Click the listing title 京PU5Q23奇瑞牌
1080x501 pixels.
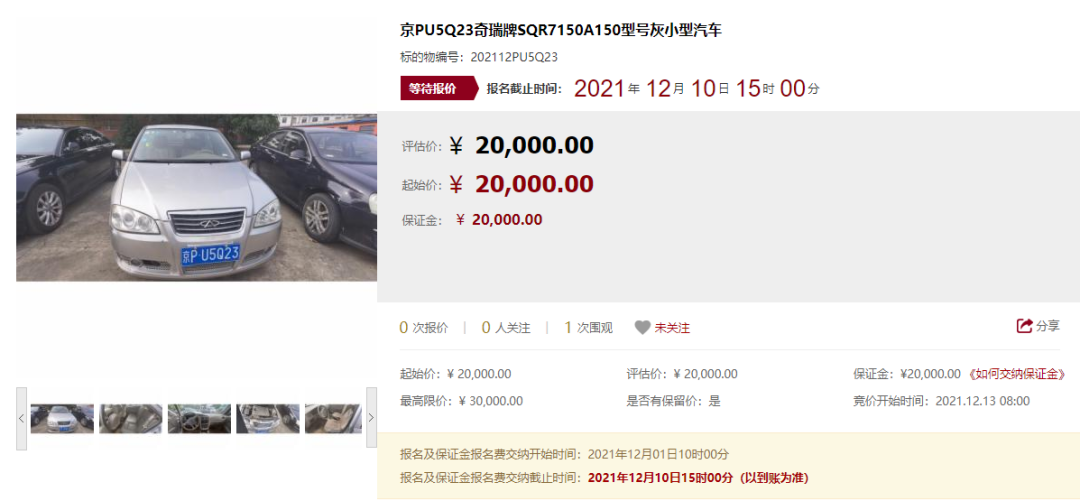point(561,30)
